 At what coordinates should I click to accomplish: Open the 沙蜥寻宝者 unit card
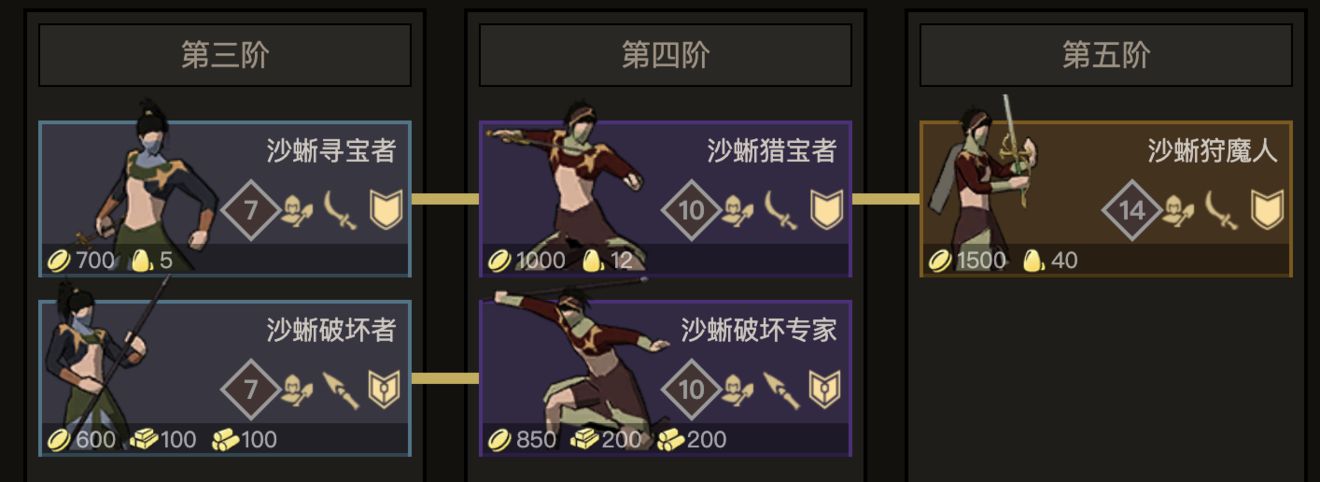pos(225,199)
